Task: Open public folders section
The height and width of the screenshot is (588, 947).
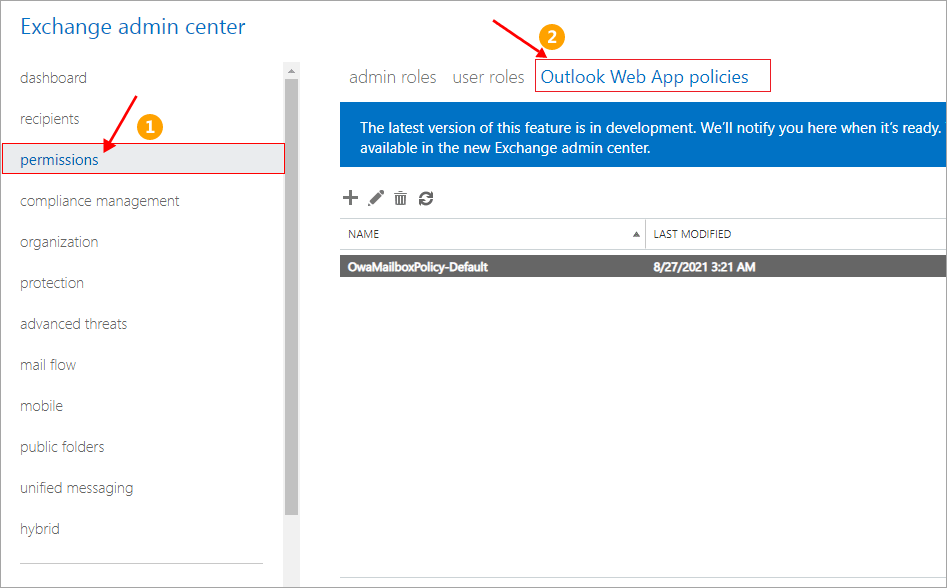Action: 62,447
